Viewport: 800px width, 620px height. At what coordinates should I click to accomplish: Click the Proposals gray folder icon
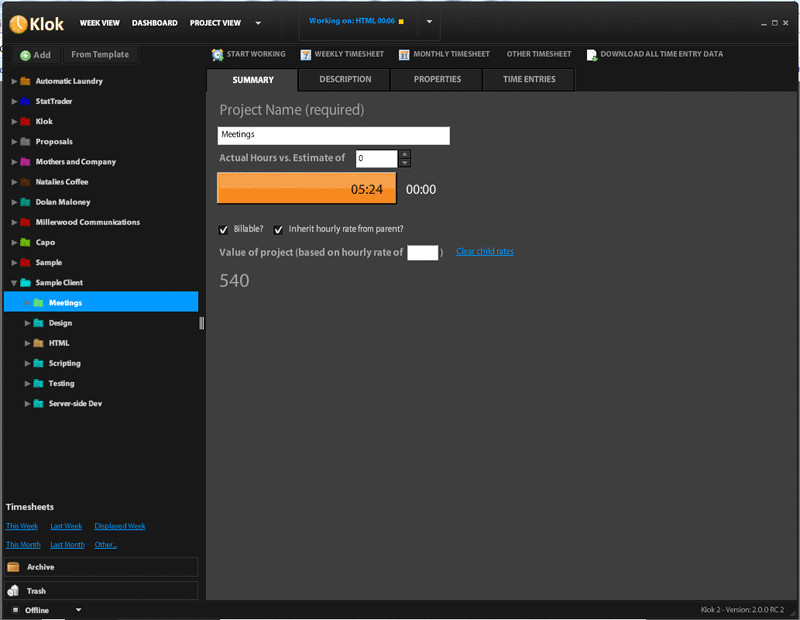click(25, 141)
